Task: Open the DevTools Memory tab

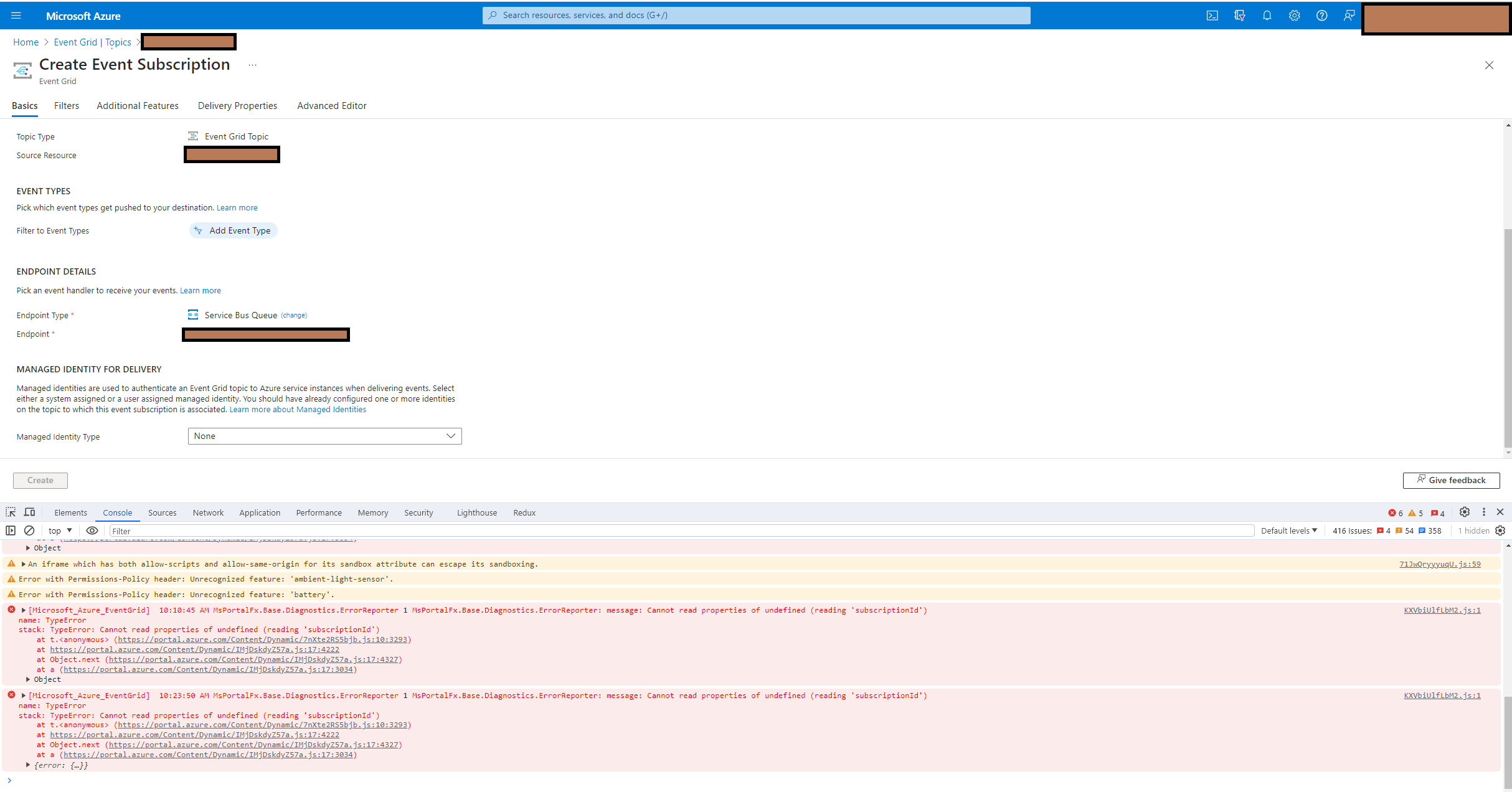Action: [x=372, y=513]
